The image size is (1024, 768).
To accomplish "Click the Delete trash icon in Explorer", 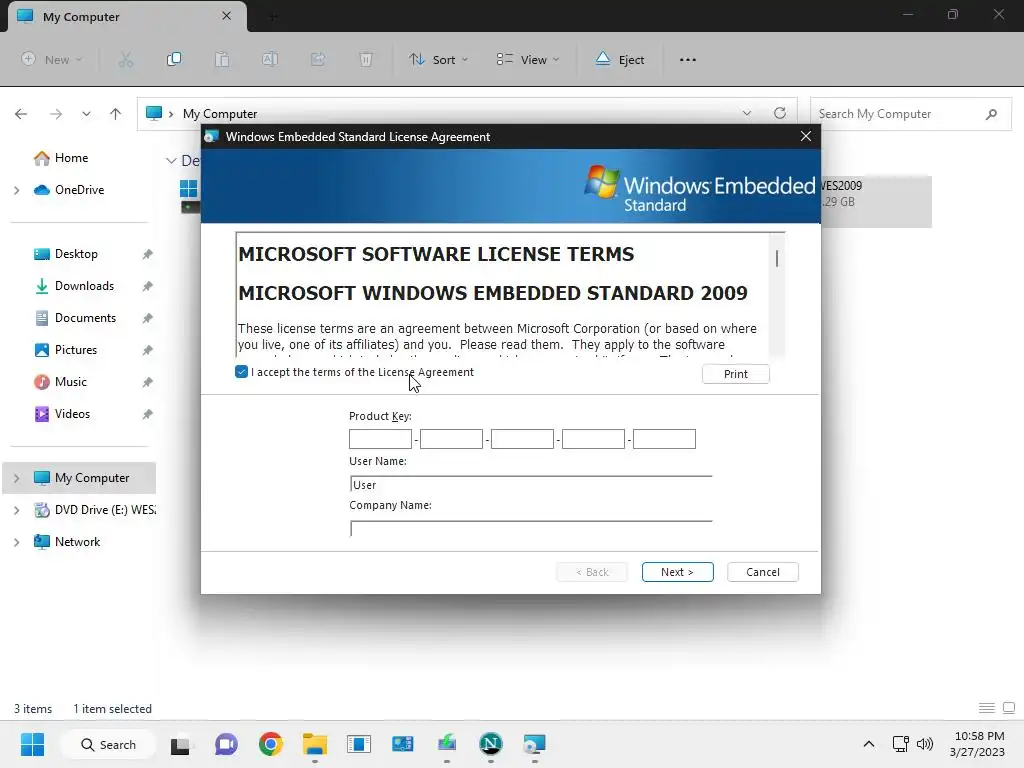I will click(366, 59).
